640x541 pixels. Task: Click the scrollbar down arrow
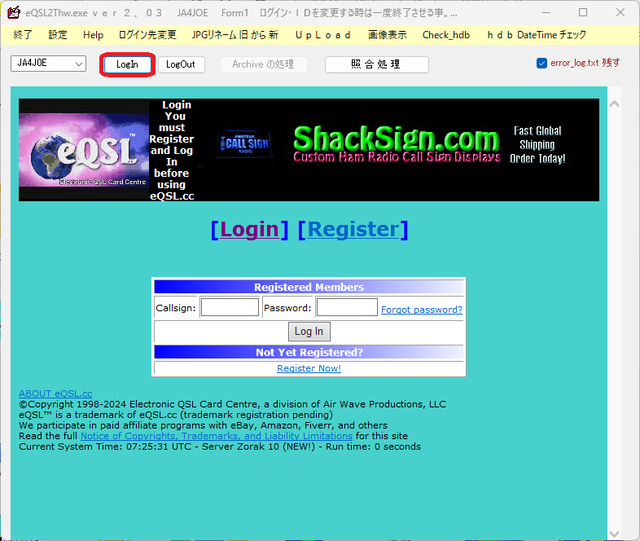[614, 533]
